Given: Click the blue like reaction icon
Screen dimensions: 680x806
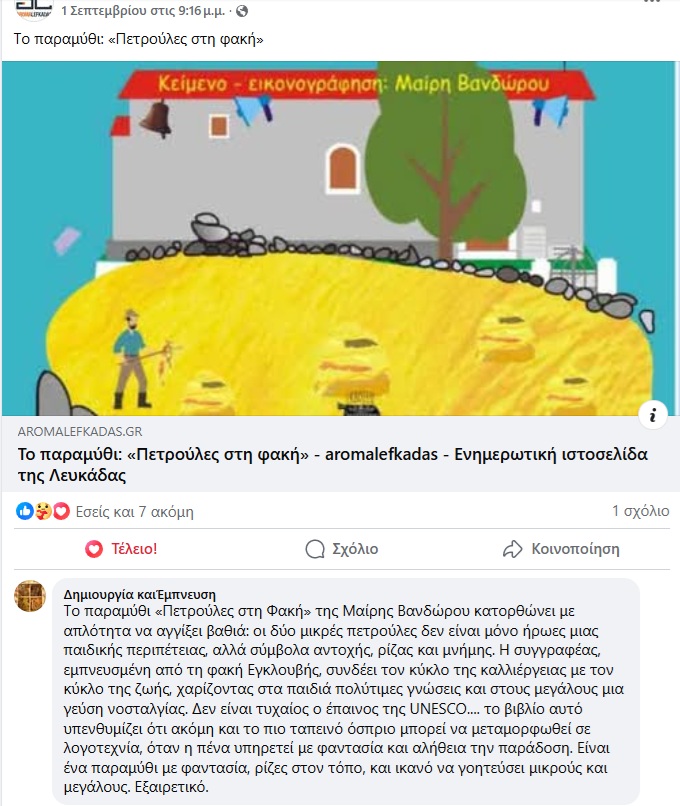Looking at the screenshot, I should 25,511.
